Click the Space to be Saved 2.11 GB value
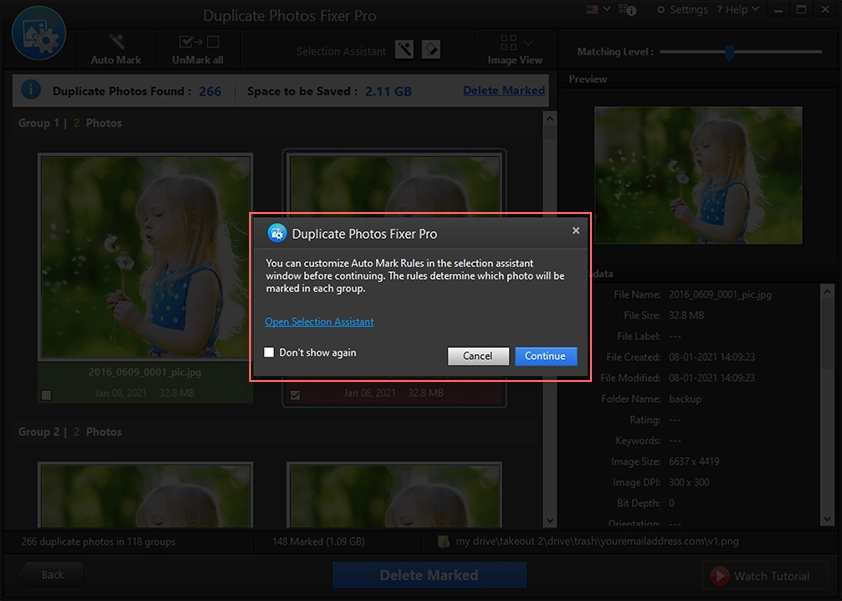Viewport: 842px width, 601px height. tap(388, 91)
